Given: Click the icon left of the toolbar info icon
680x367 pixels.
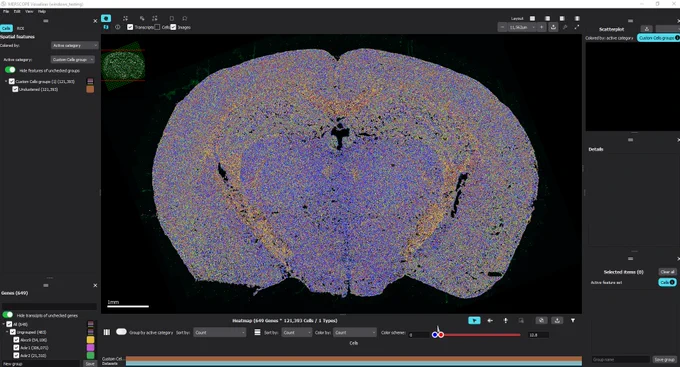Looking at the screenshot, I should coord(106,27).
